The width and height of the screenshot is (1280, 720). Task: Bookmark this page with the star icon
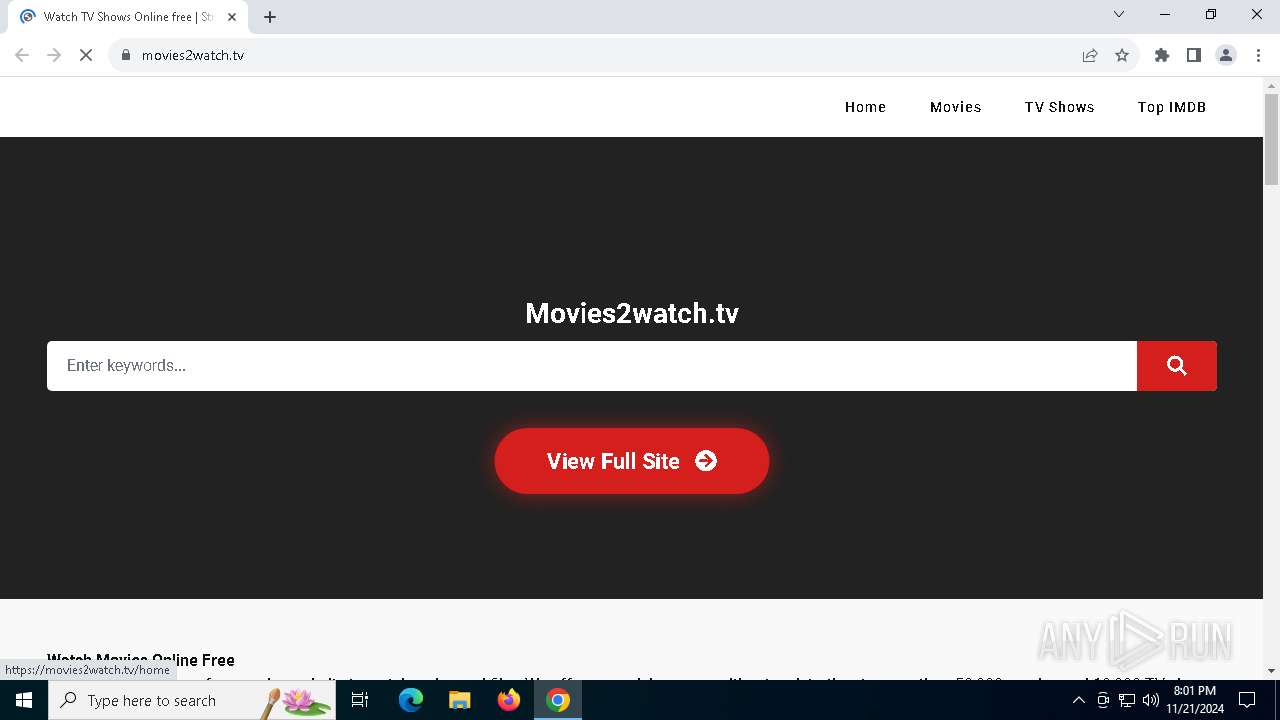(x=1122, y=55)
